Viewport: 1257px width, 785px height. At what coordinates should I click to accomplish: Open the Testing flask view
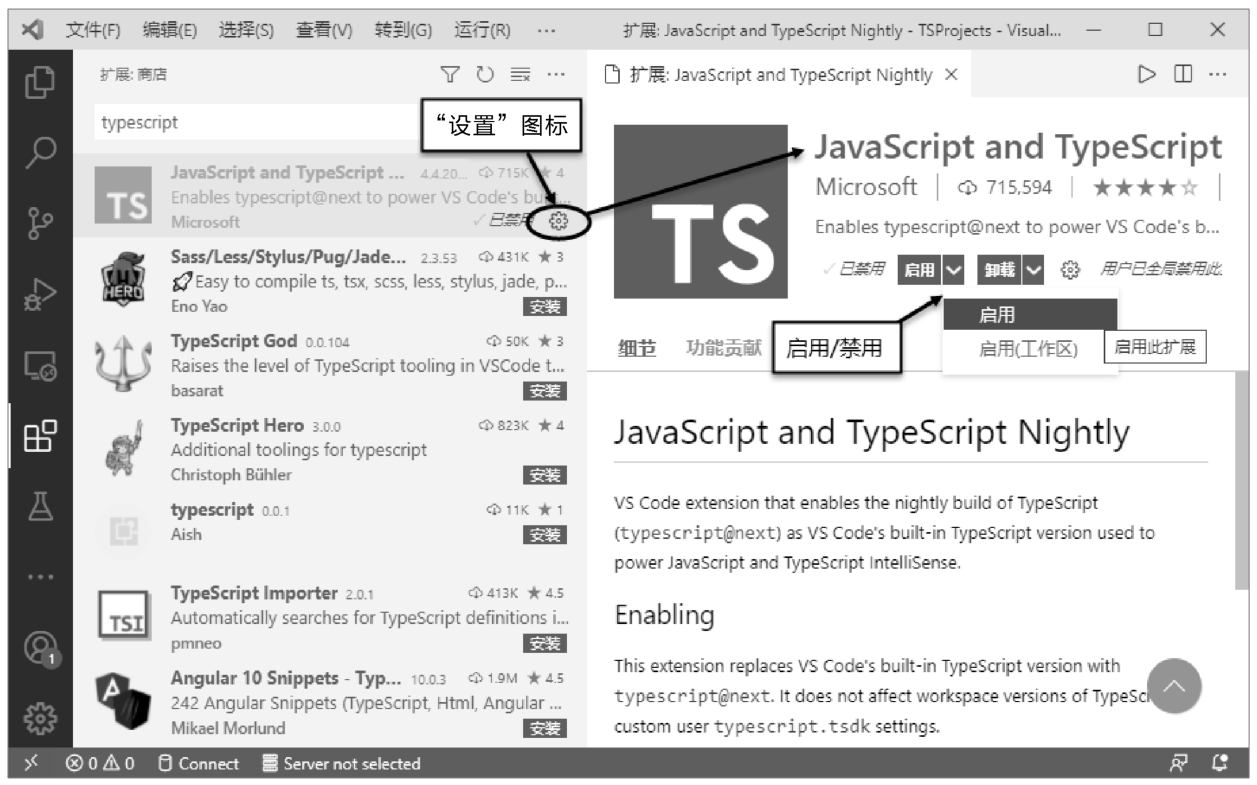tap(40, 506)
